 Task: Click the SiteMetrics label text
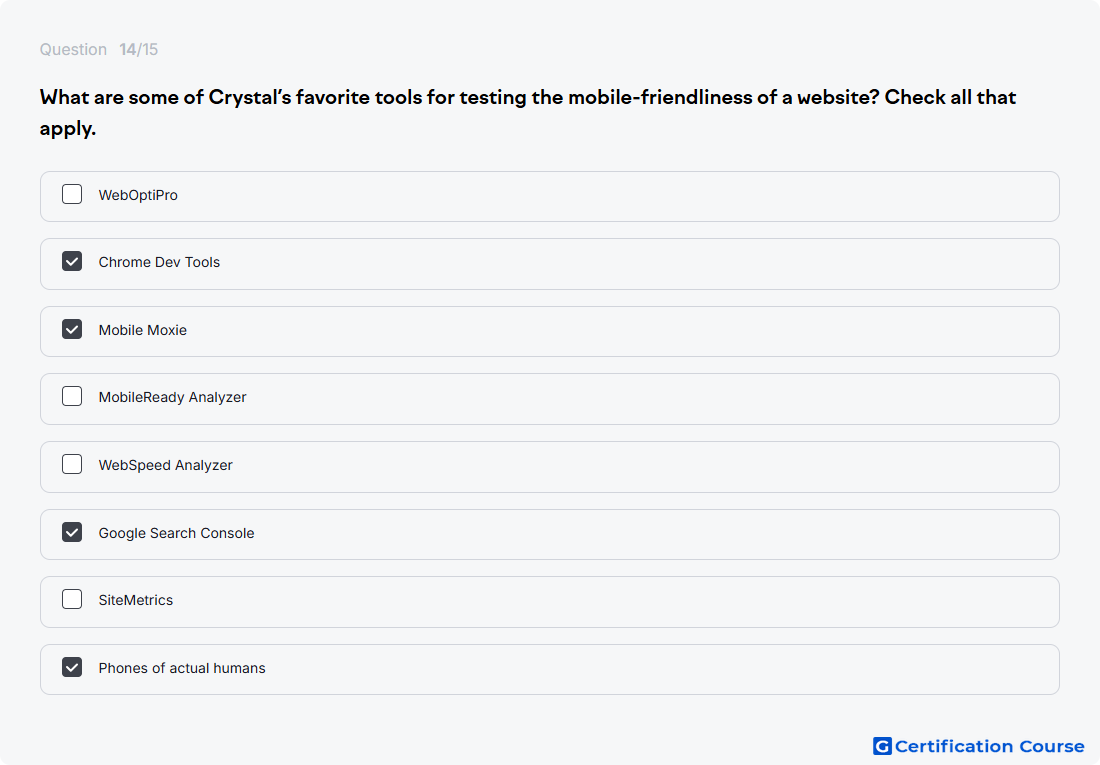point(135,600)
